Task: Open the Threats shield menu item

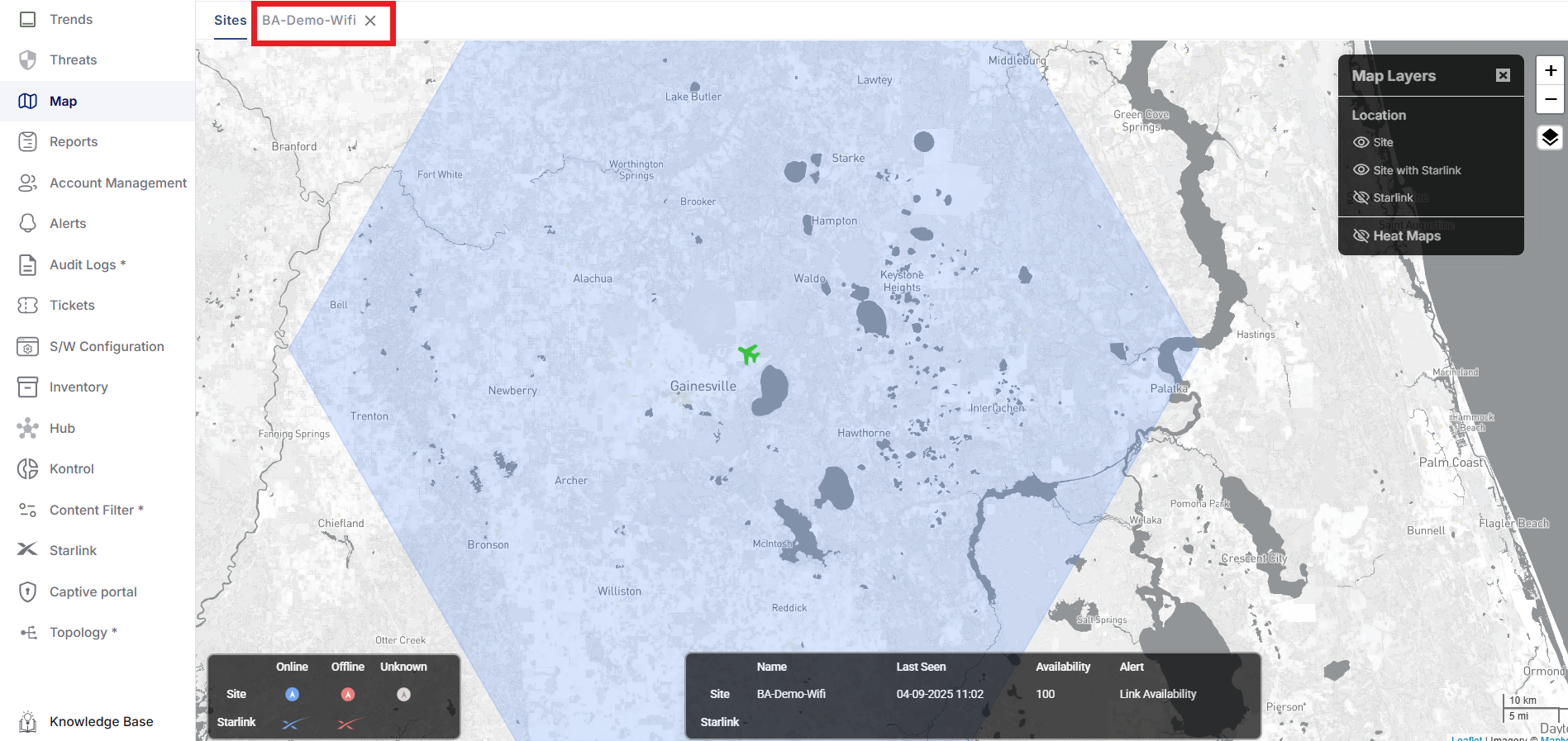Action: tap(73, 59)
